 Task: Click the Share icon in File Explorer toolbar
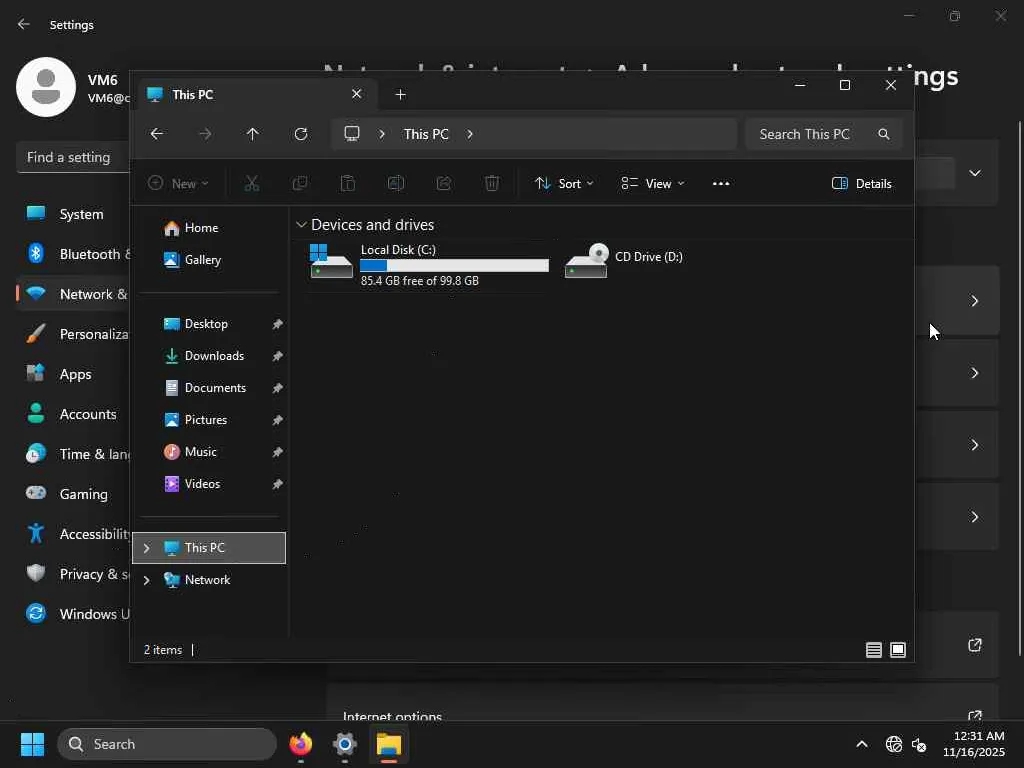pyautogui.click(x=444, y=184)
